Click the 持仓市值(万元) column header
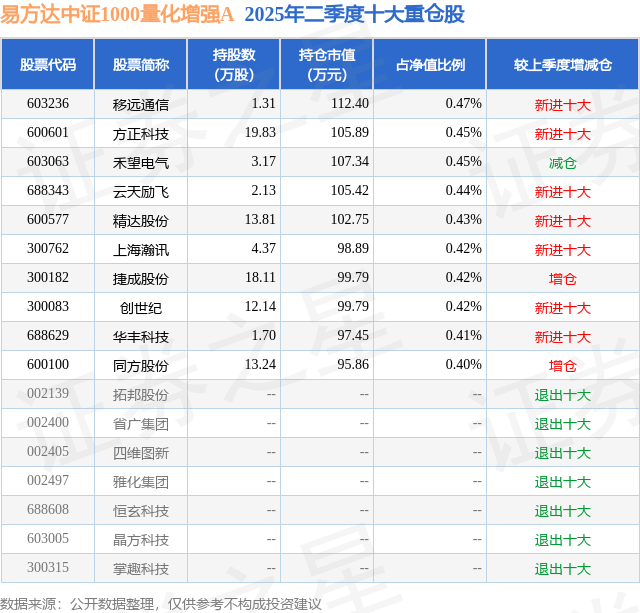The image size is (640, 613). (x=327, y=64)
